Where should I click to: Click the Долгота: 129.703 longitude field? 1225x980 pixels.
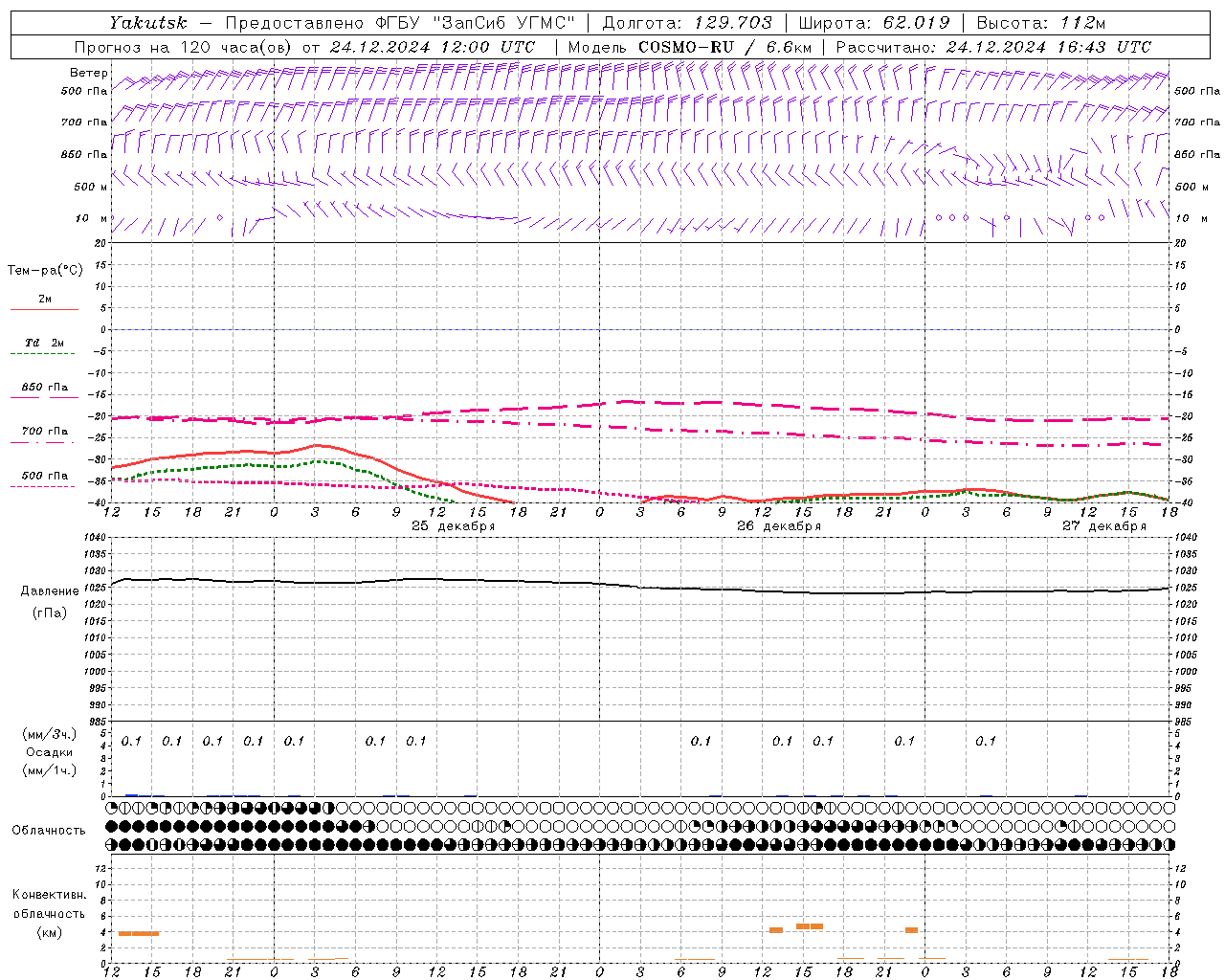(687, 22)
